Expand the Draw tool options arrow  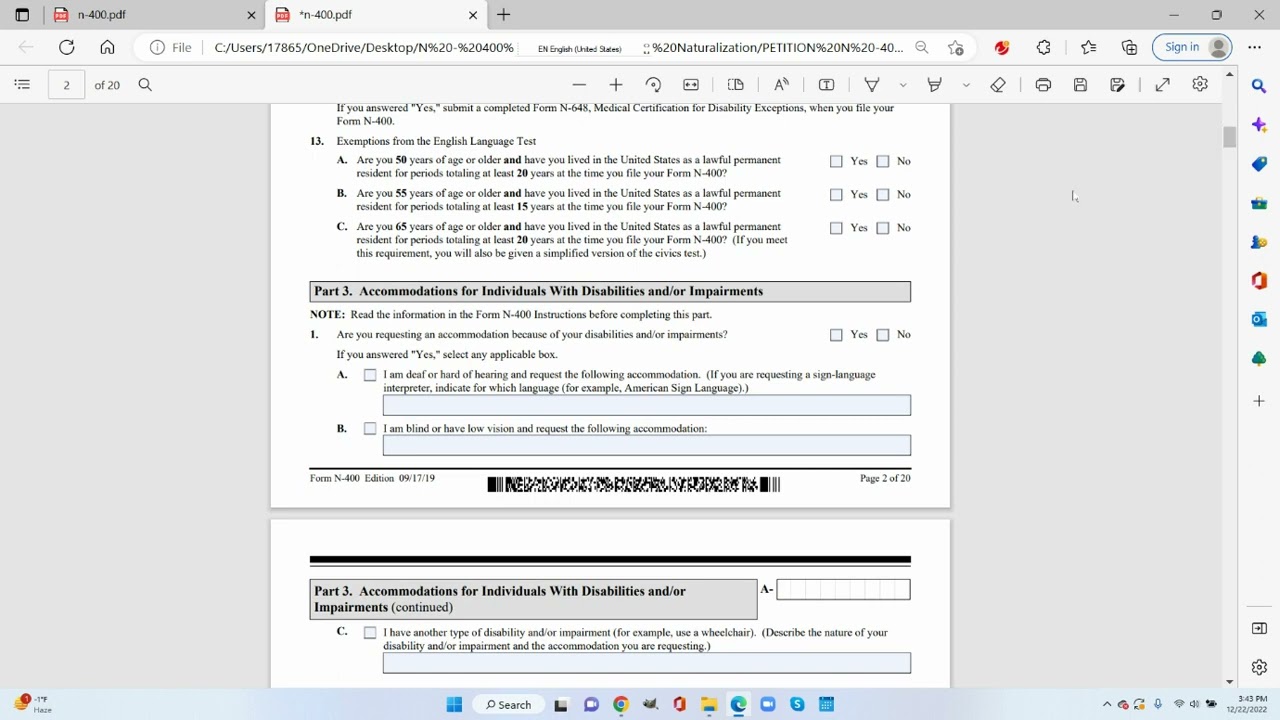903,85
